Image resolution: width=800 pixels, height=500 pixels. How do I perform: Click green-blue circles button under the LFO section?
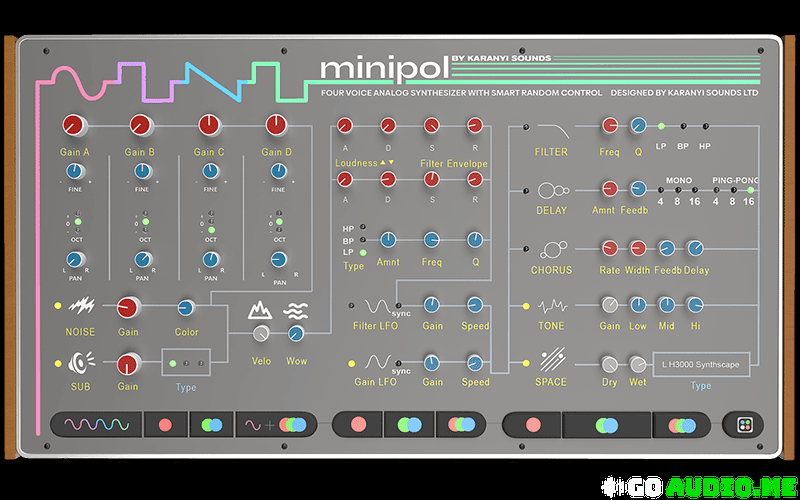click(x=410, y=425)
